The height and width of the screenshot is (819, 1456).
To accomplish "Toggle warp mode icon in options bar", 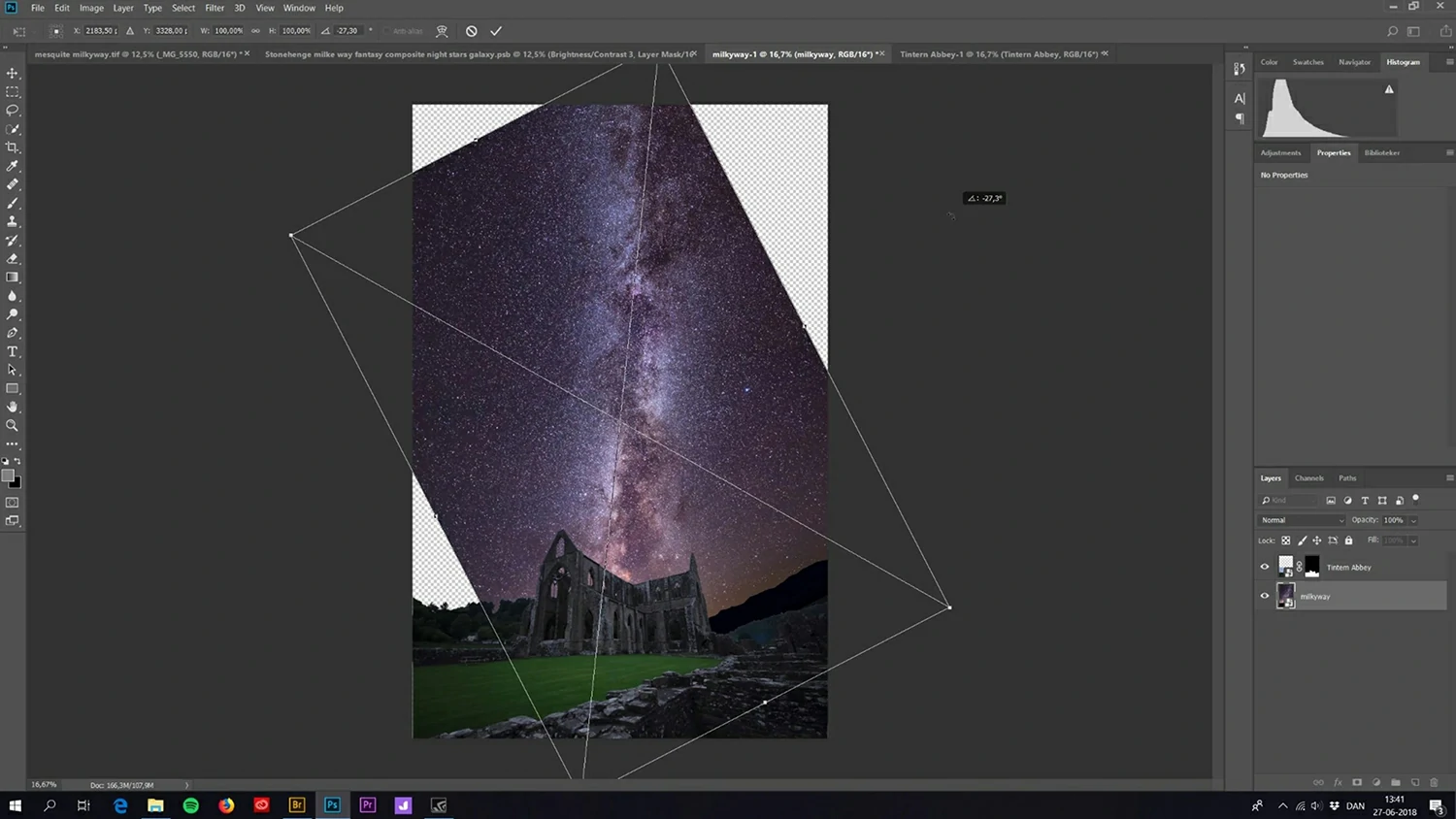I will point(442,31).
